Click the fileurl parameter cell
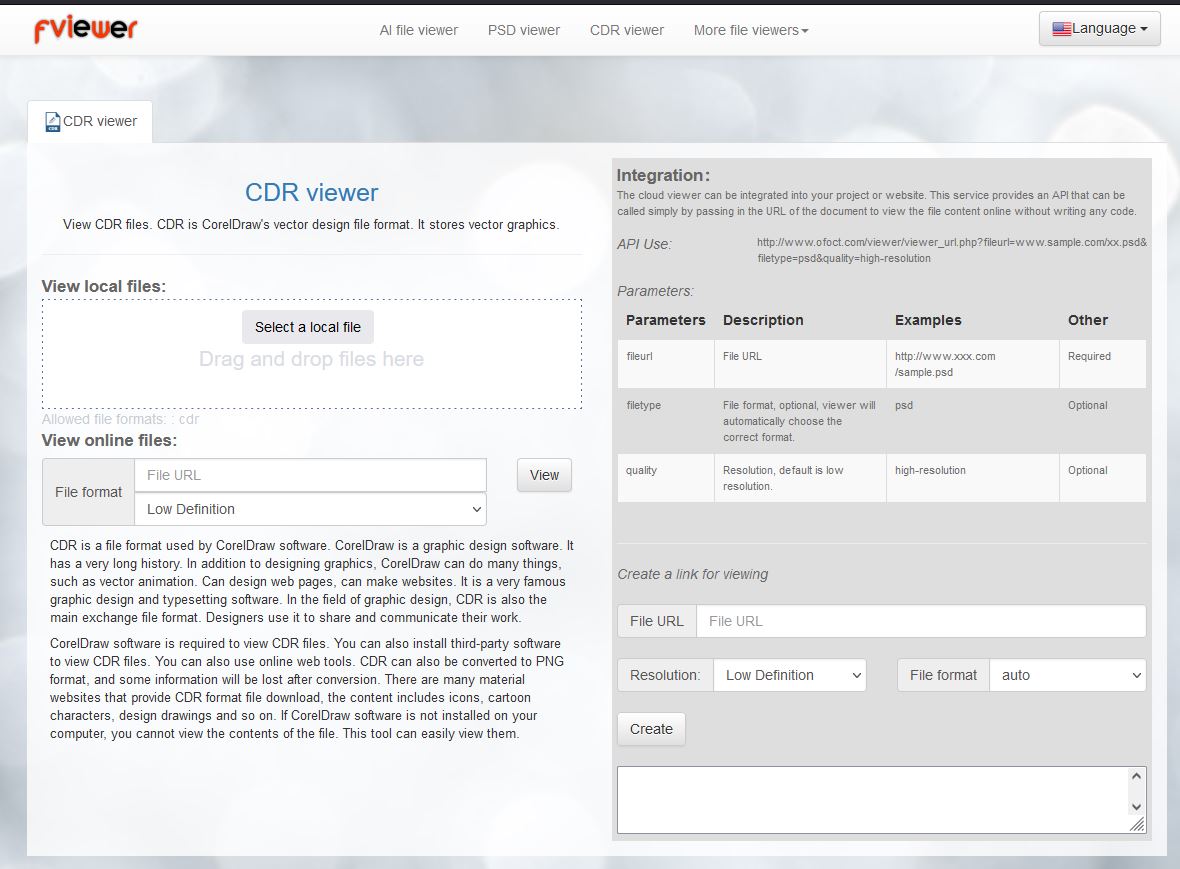This screenshot has width=1180, height=869. [x=666, y=364]
